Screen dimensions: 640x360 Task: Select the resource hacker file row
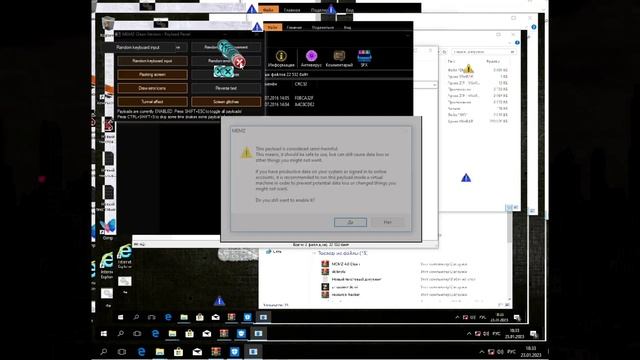pyautogui.click(x=412, y=294)
